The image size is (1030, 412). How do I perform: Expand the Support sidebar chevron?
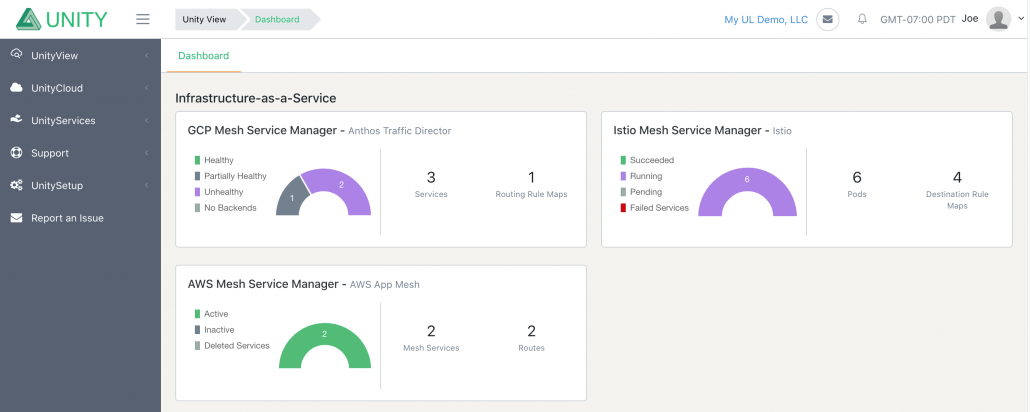[146, 153]
